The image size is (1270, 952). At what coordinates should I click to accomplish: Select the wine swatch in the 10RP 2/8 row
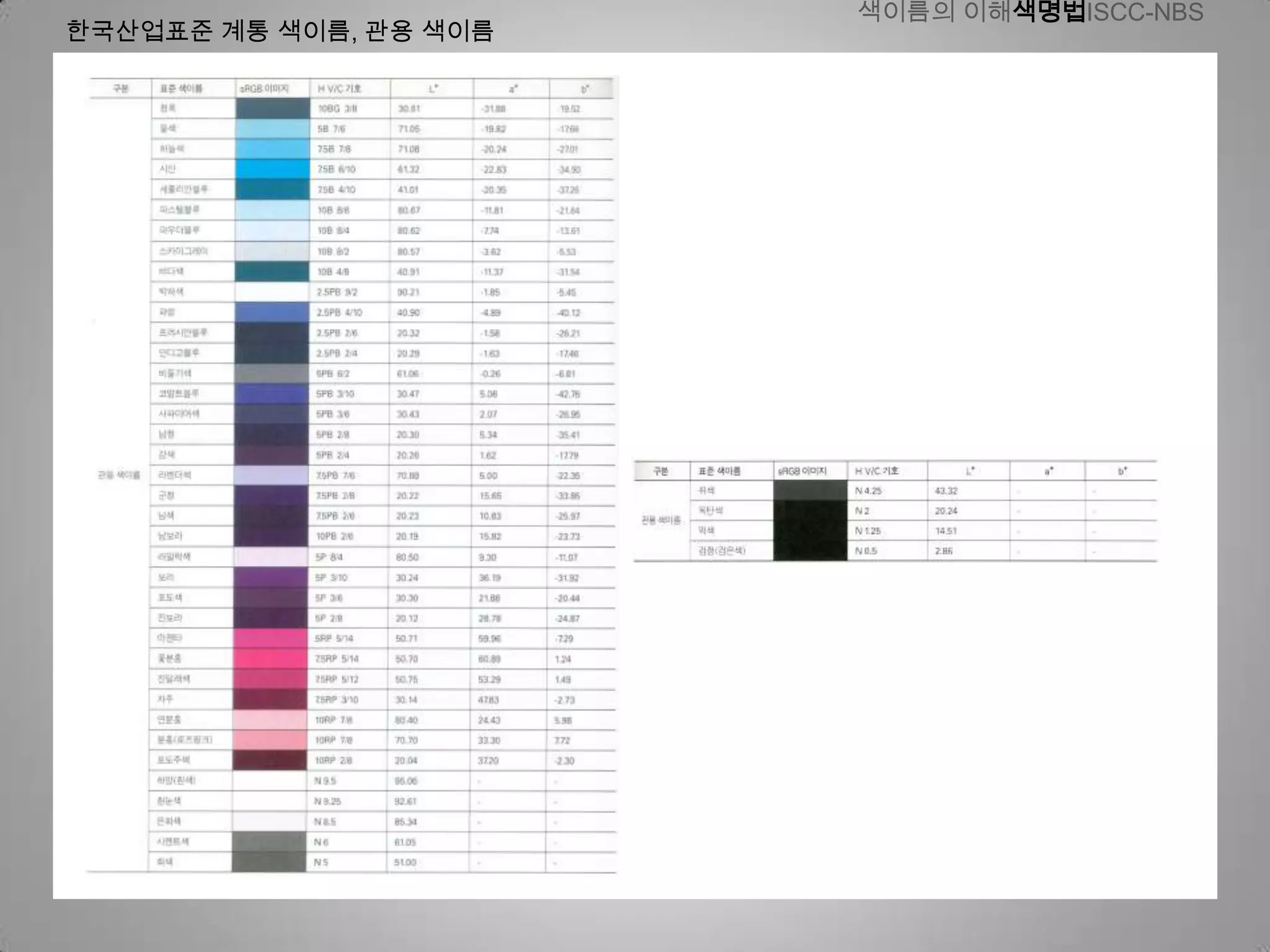pyautogui.click(x=270, y=760)
